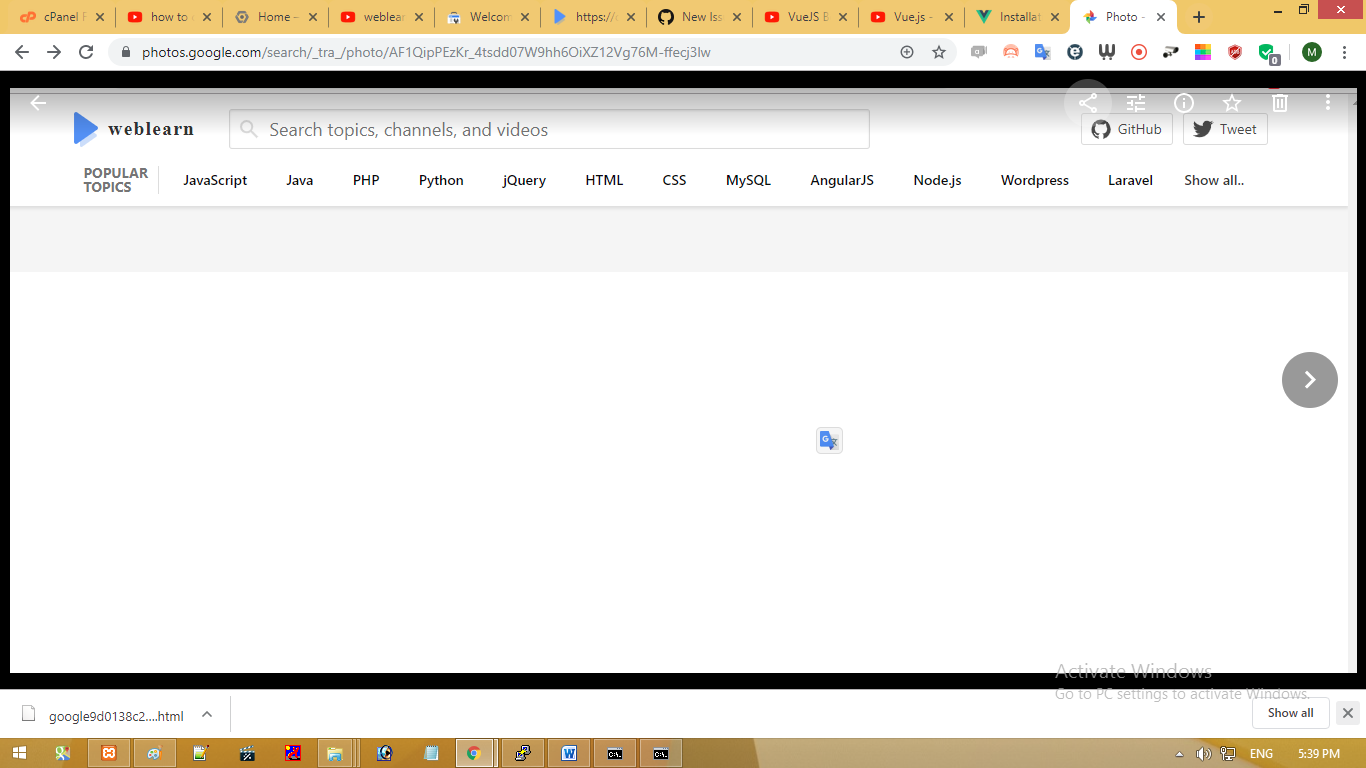Open XAMPP from the taskbar

point(109,753)
